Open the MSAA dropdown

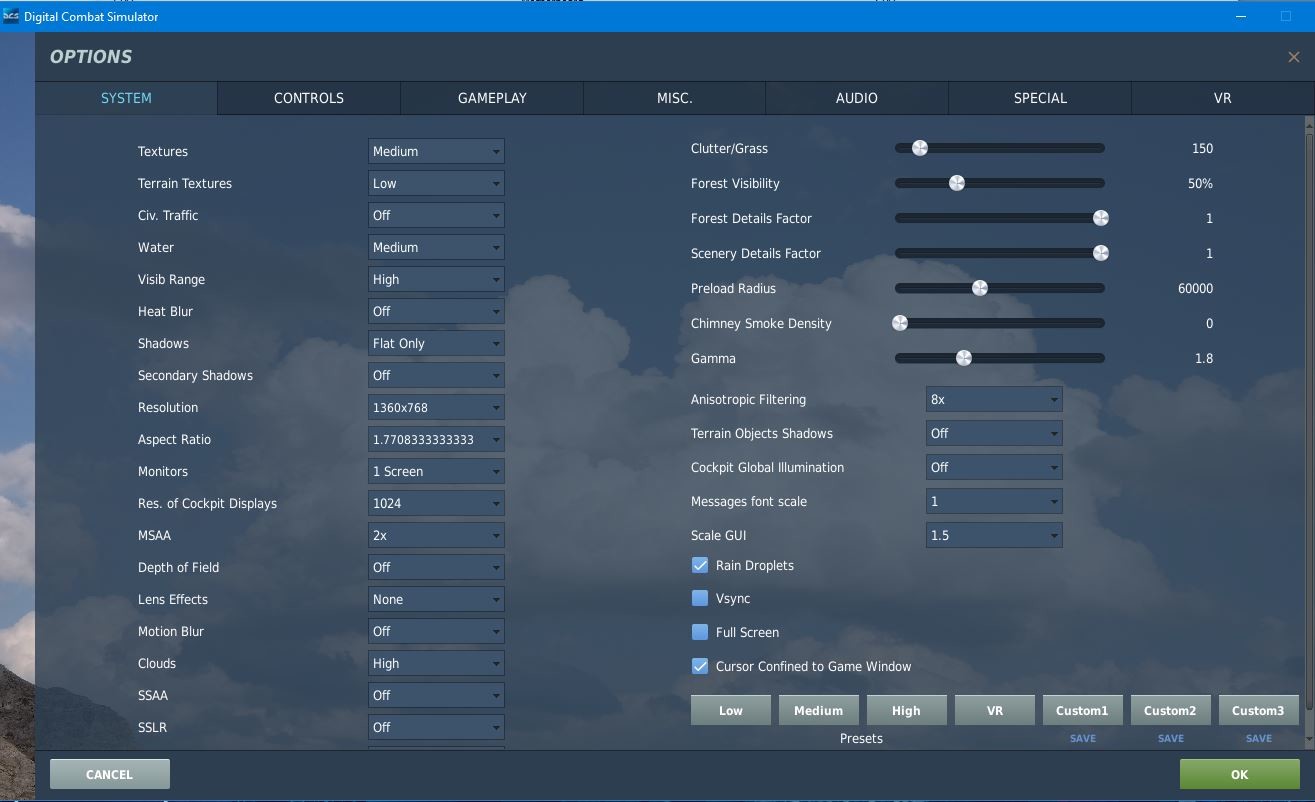pos(436,535)
